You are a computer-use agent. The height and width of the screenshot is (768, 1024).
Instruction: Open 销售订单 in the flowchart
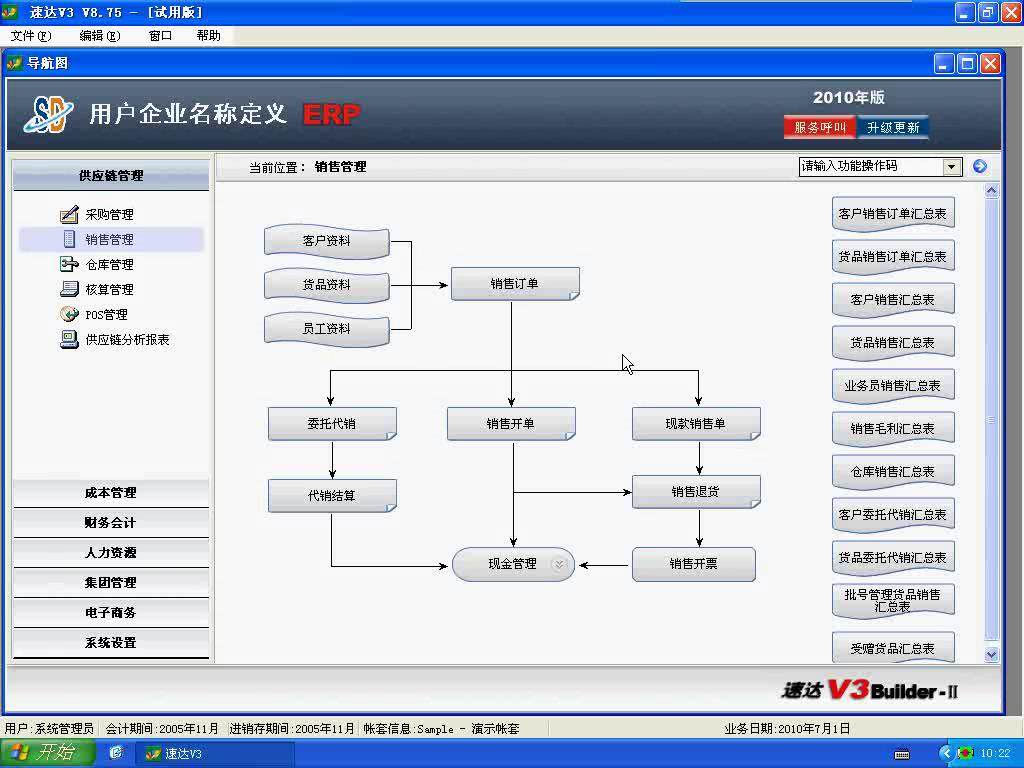click(x=514, y=283)
